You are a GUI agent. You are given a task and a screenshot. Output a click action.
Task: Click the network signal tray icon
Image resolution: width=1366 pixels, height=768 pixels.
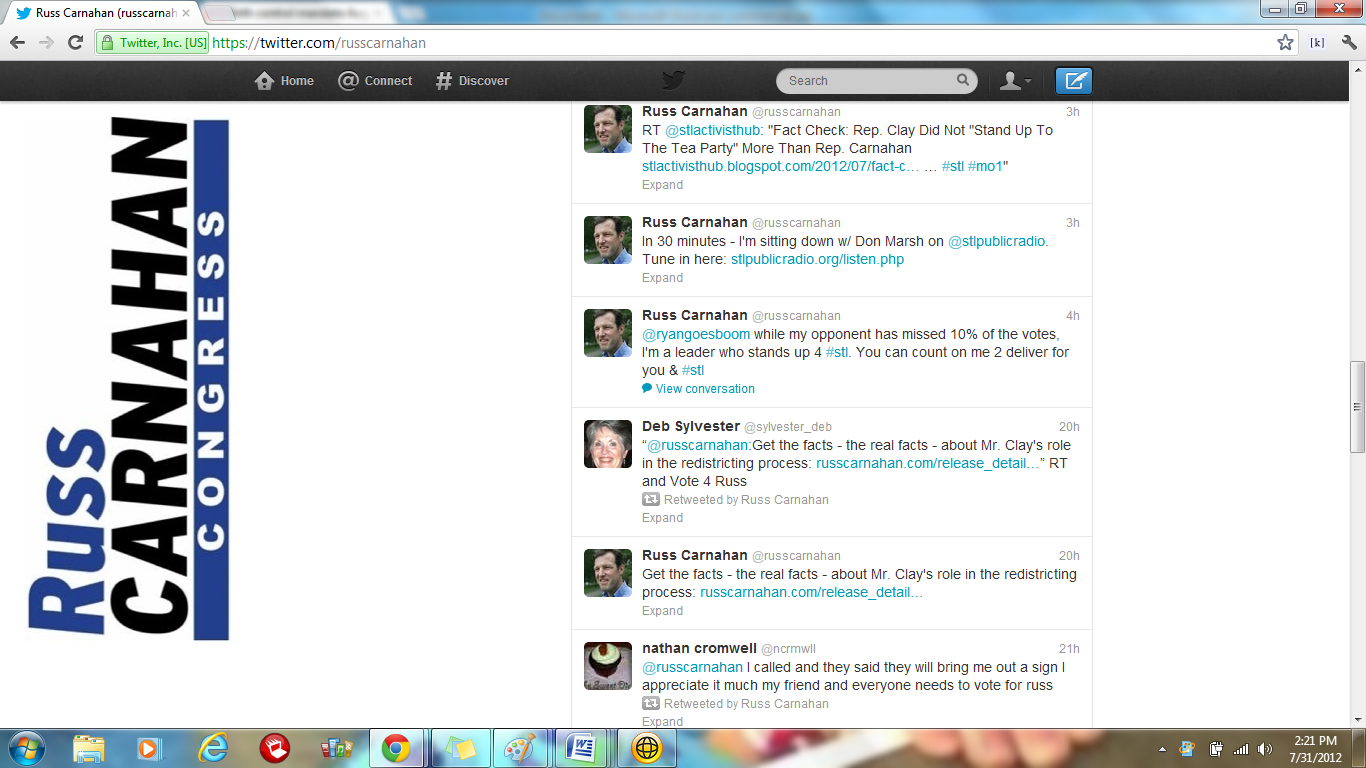1241,748
